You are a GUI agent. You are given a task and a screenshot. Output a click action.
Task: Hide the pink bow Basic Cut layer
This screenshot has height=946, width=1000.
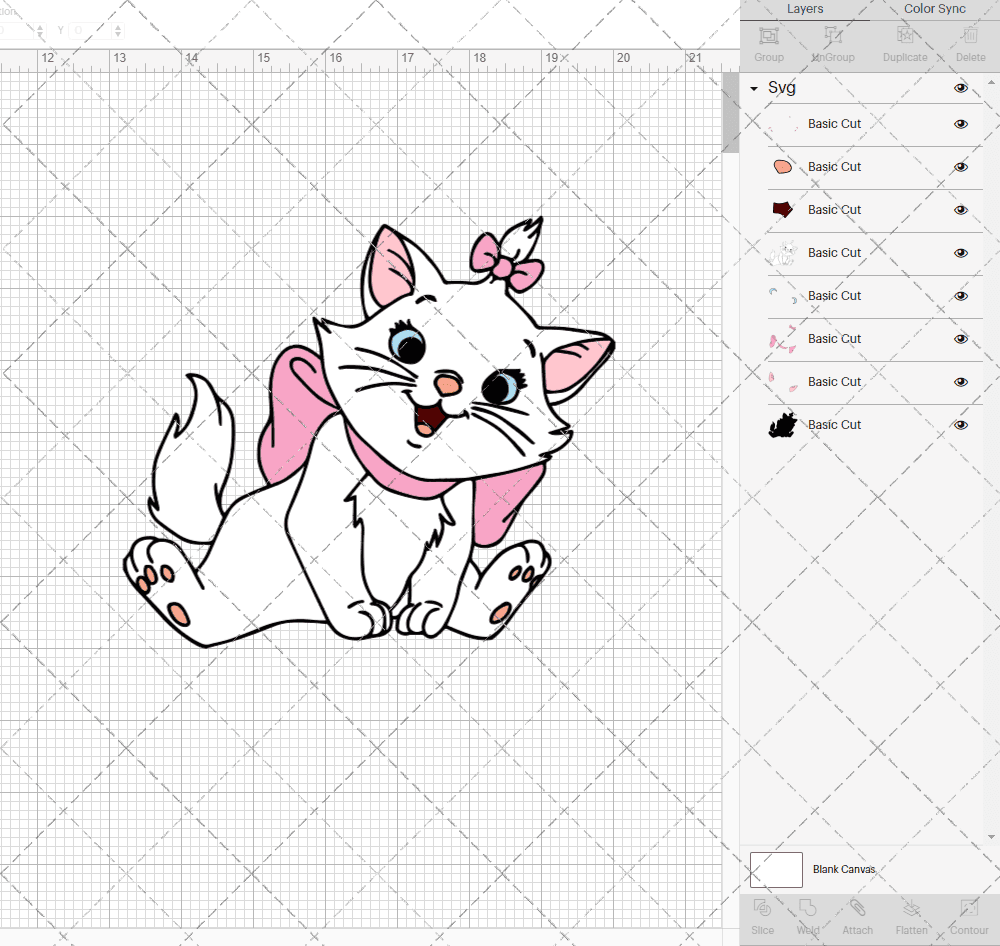pos(960,339)
